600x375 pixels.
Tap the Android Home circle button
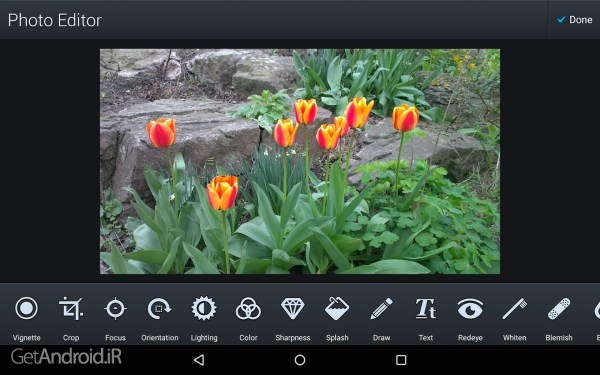coord(300,360)
